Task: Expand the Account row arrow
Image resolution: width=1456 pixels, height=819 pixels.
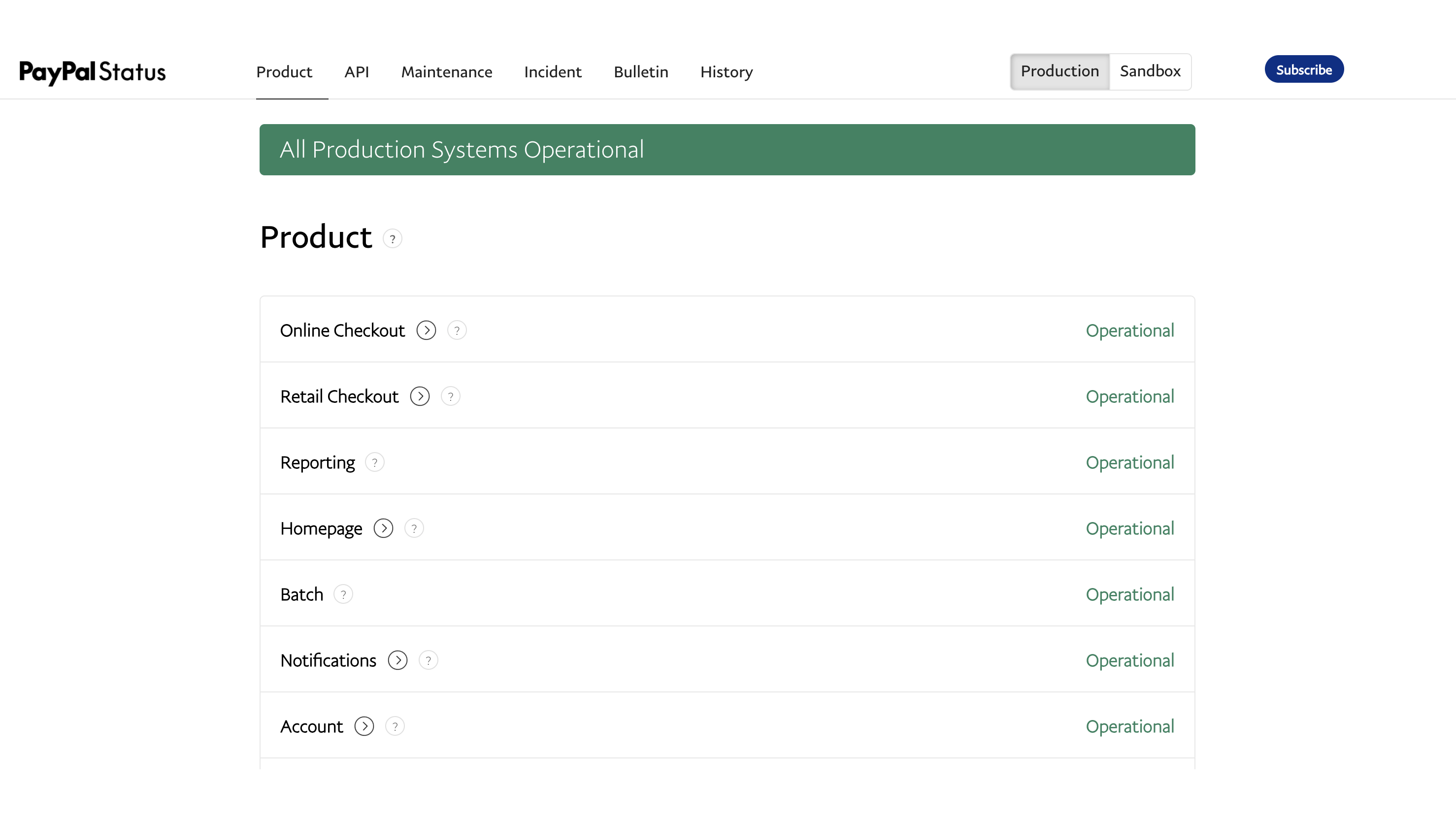Action: click(364, 726)
